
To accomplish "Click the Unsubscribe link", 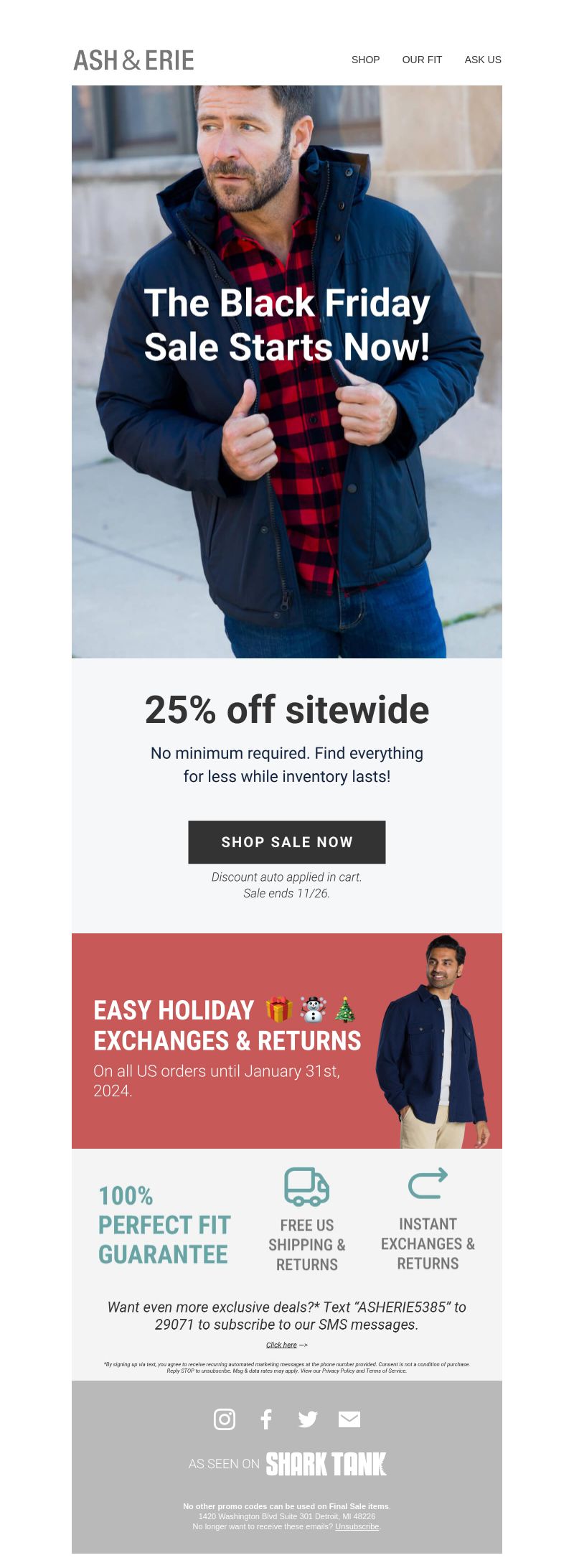I will point(357,1526).
